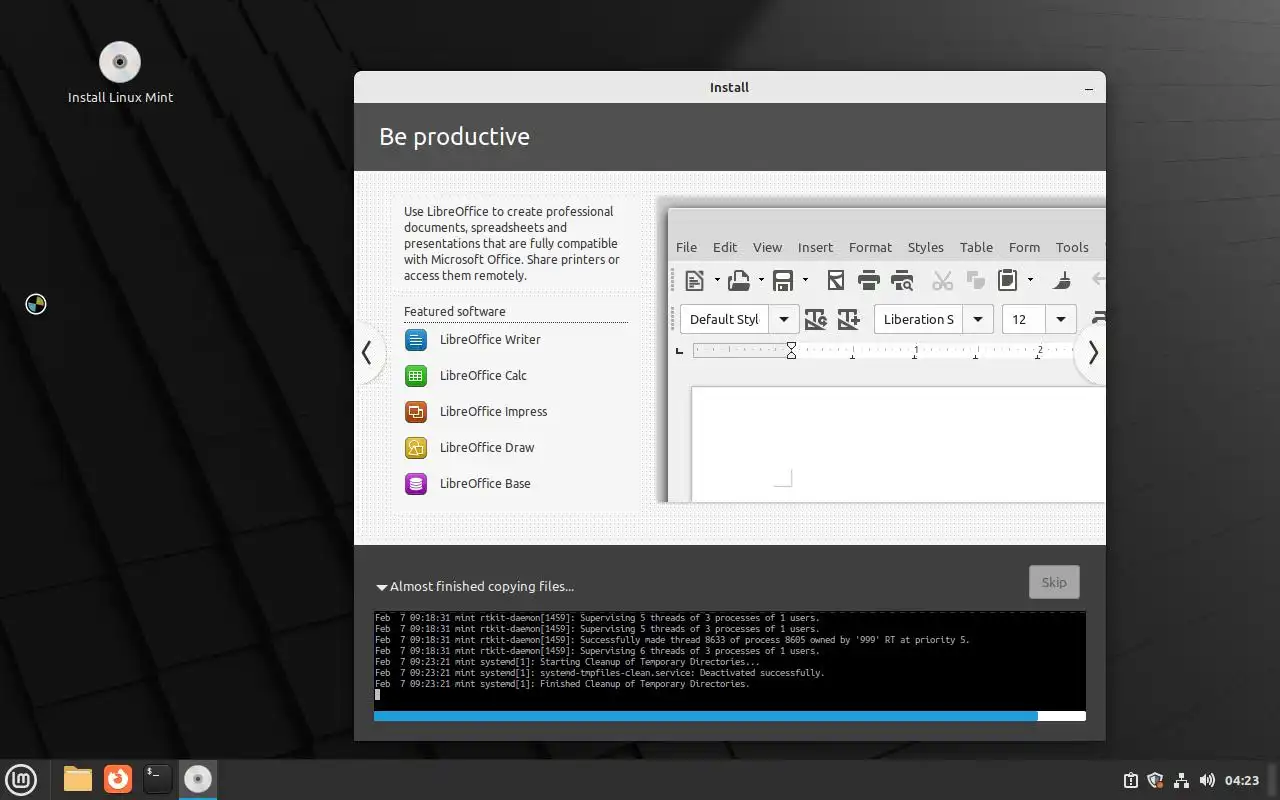The width and height of the screenshot is (1280, 800).
Task: Click the Default Styl paragraph style field
Action: point(726,319)
